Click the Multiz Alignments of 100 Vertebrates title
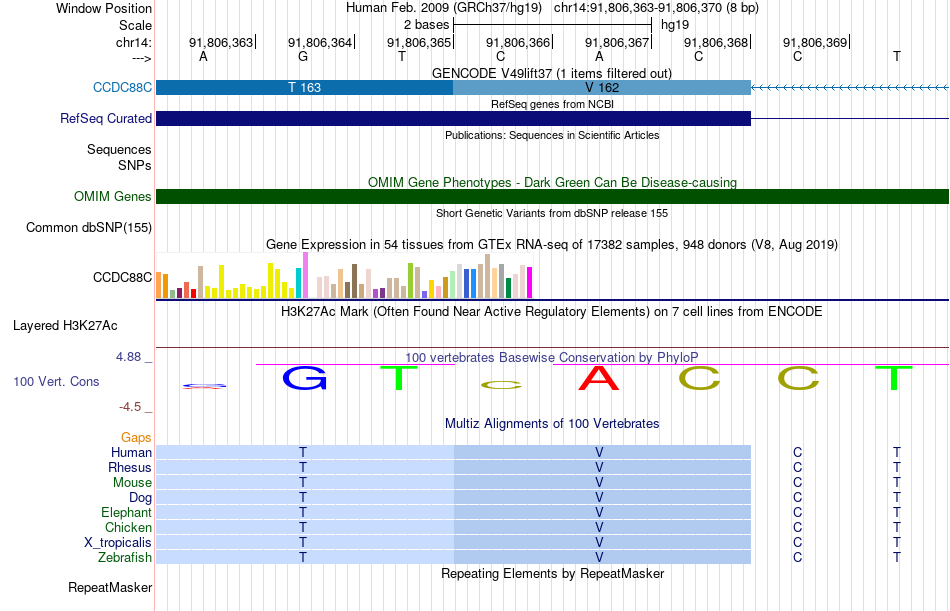The width and height of the screenshot is (950, 611). (x=552, y=424)
